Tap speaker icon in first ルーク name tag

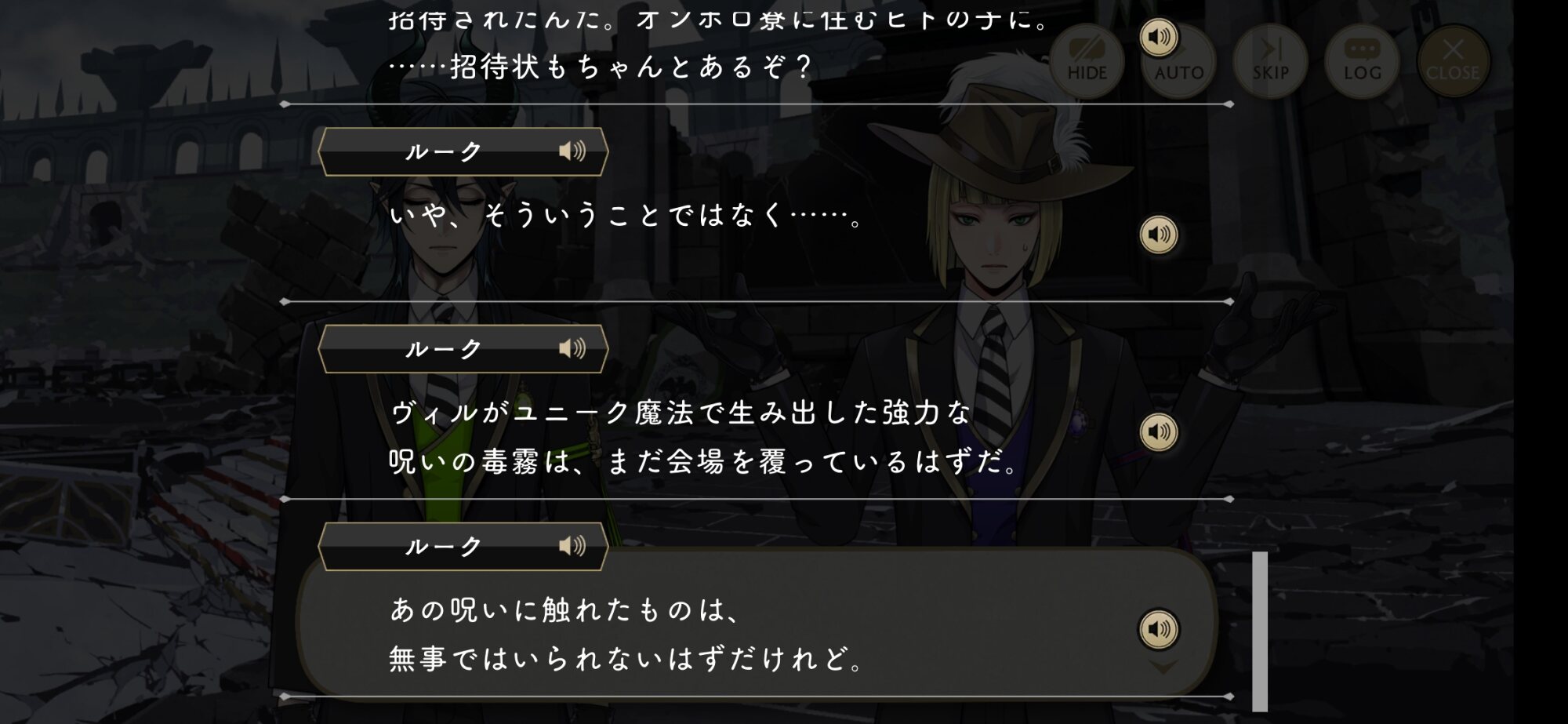coord(572,151)
